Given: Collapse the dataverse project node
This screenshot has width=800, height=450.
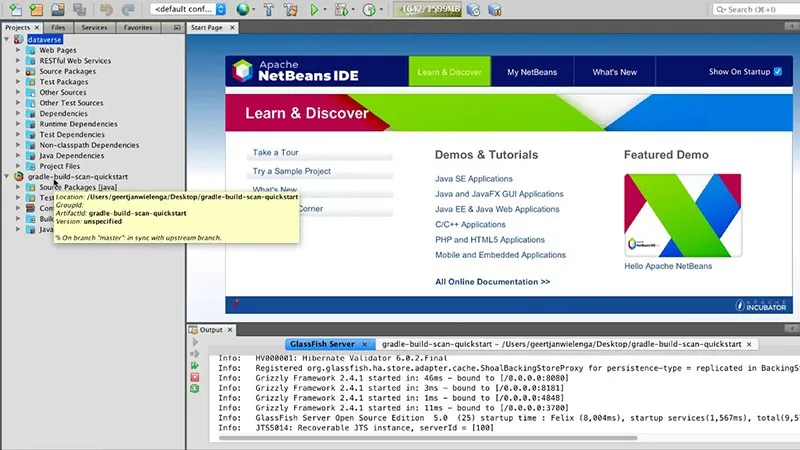Looking at the screenshot, I should tap(7, 39).
